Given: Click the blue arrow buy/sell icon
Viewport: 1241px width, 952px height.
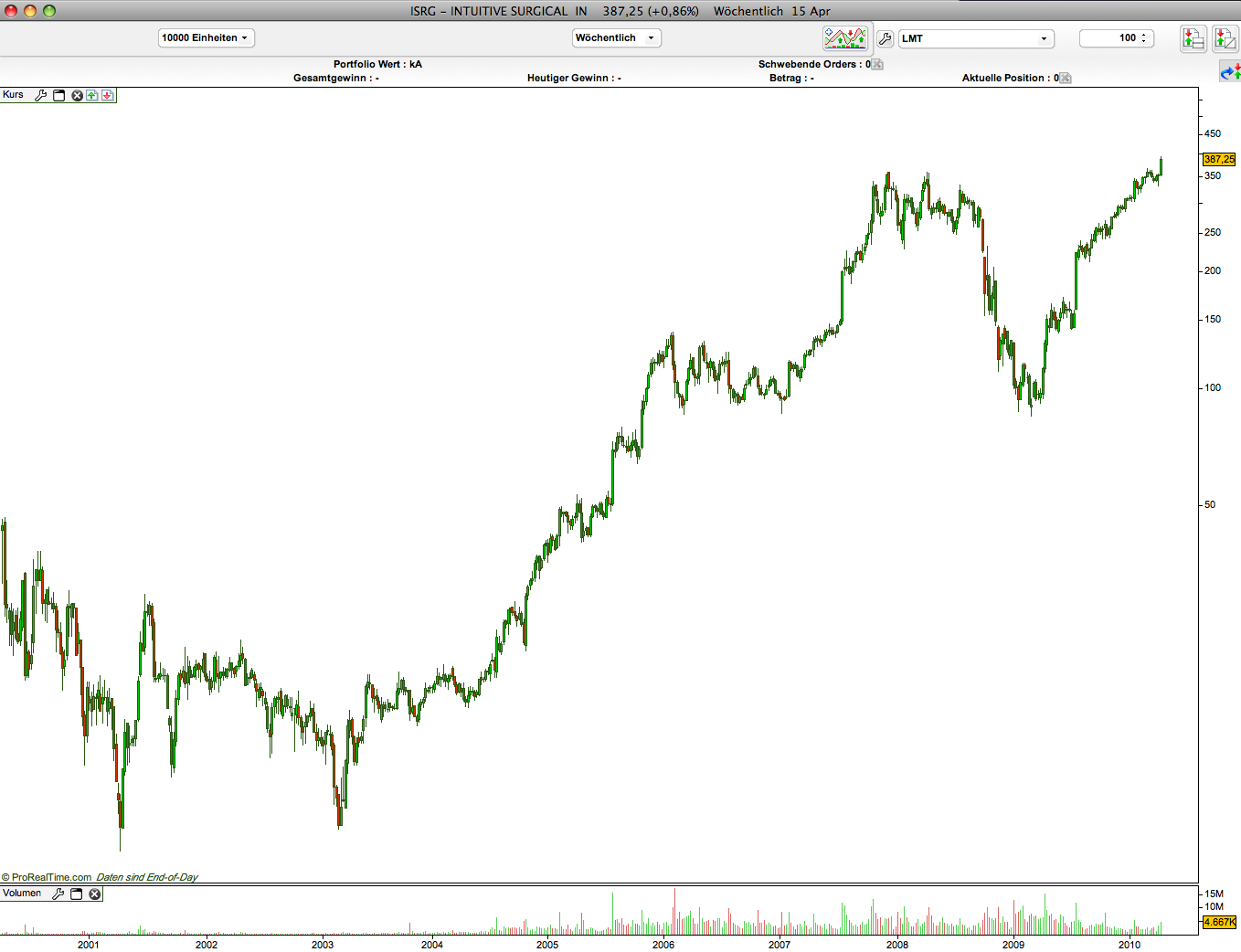Looking at the screenshot, I should click(1231, 71).
